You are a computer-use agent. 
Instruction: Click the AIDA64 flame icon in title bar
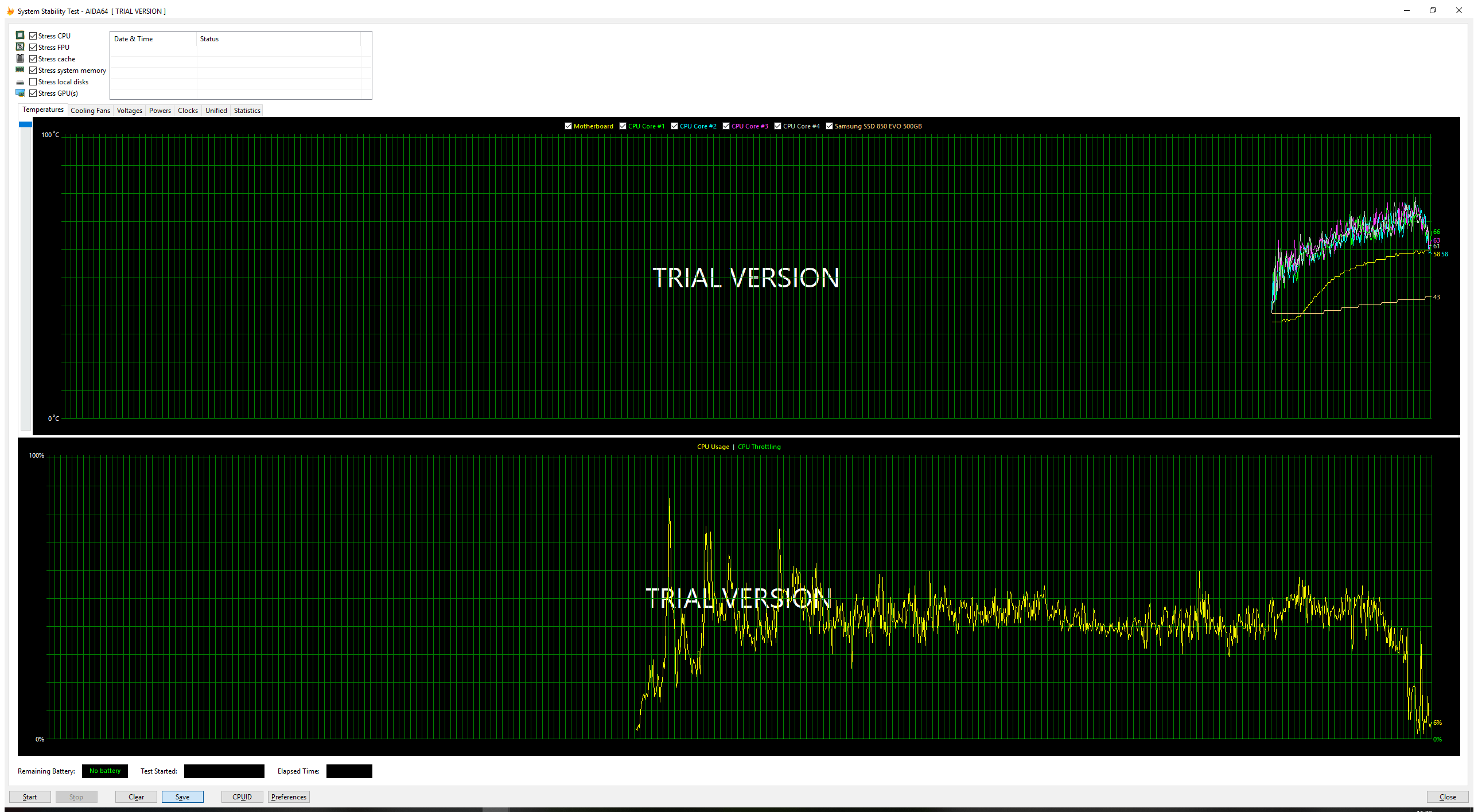(x=10, y=11)
